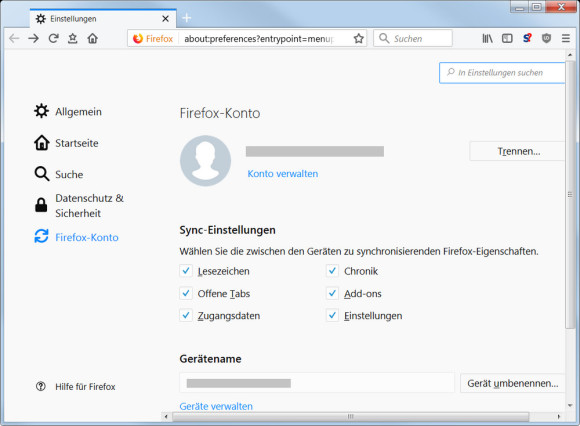Viewport: 580px width, 426px height.
Task: Reload the page with the refresh icon
Action: point(53,38)
